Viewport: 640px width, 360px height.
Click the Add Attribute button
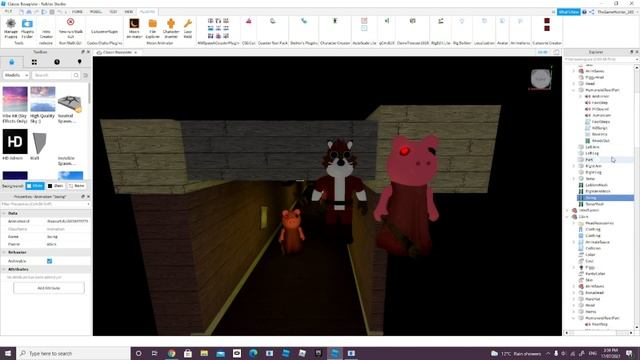pos(49,288)
